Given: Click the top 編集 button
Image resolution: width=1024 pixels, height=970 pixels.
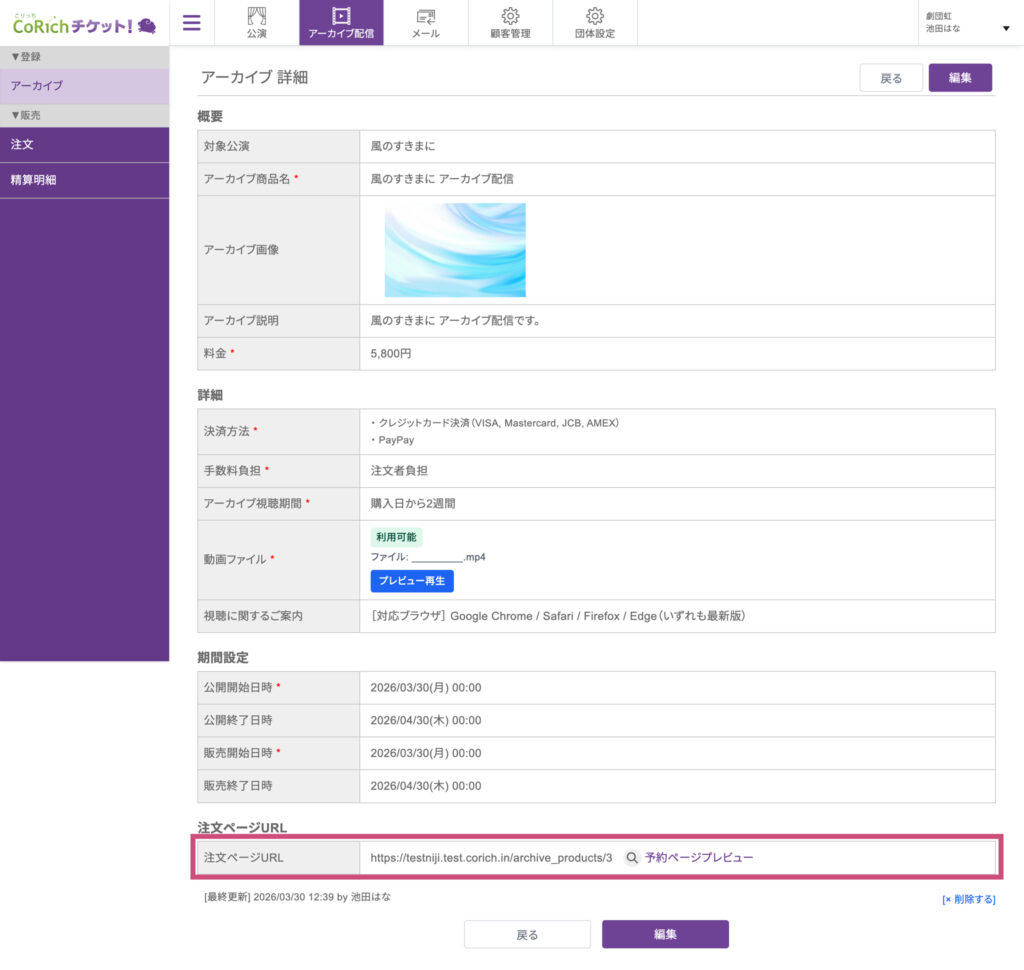Looking at the screenshot, I should coord(959,78).
